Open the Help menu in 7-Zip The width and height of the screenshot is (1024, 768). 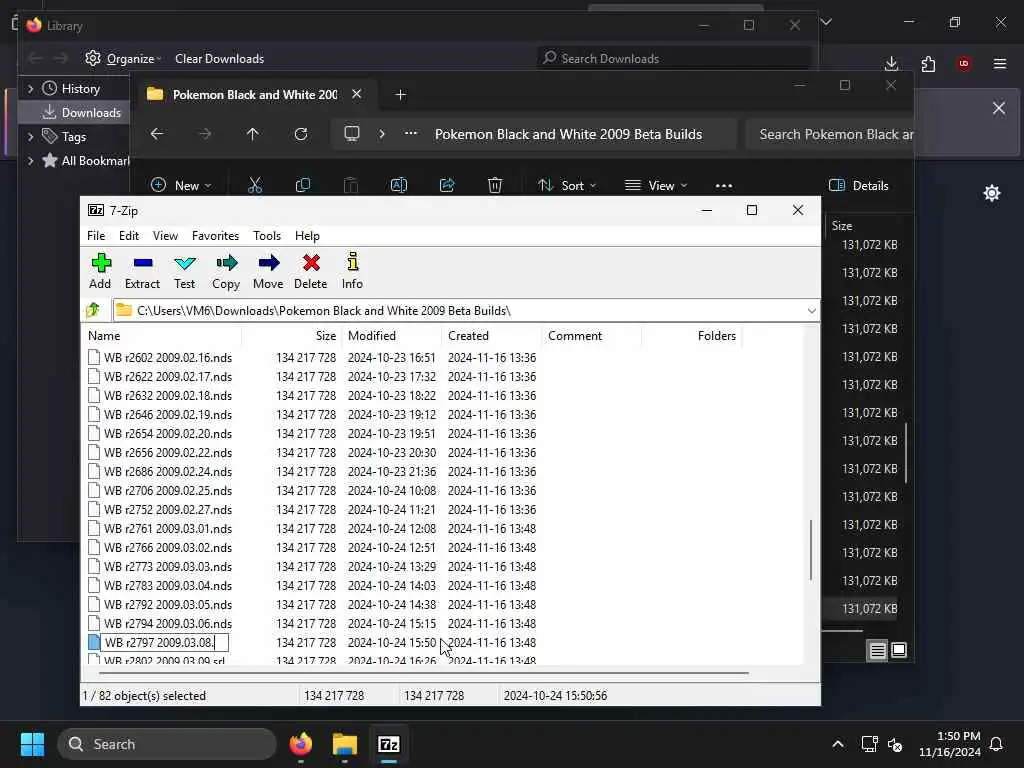click(308, 236)
